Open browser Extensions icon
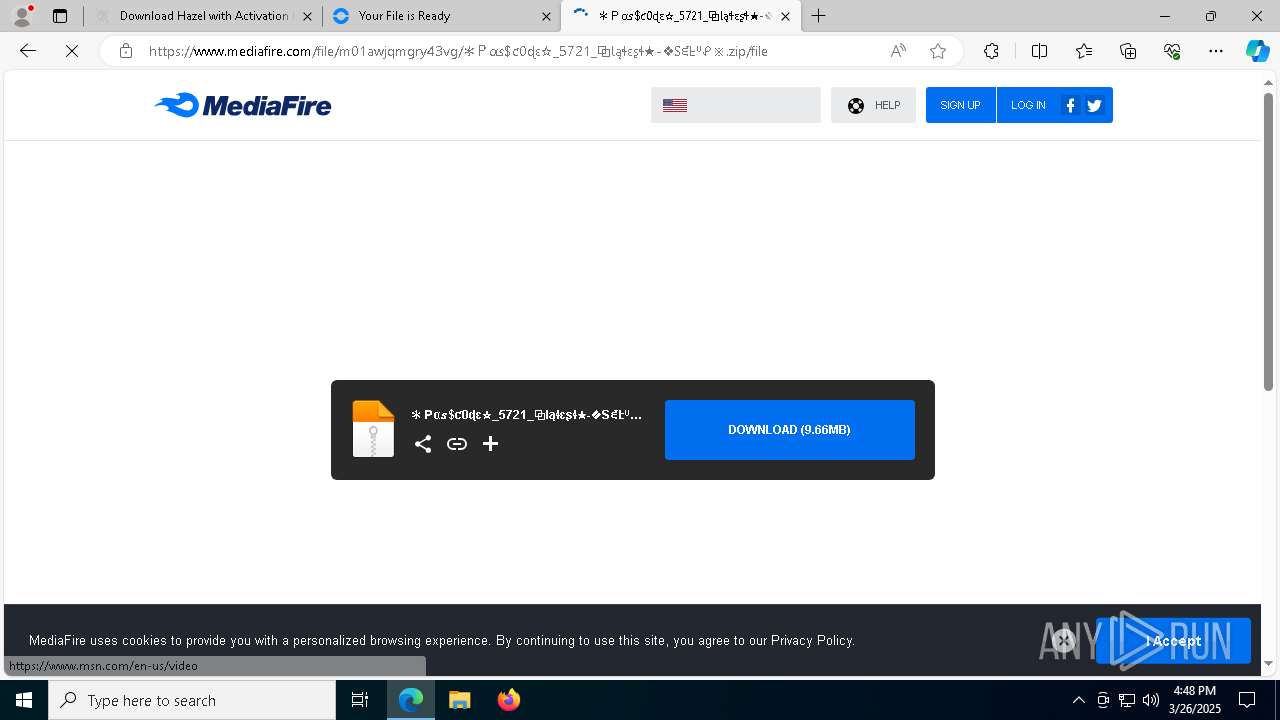Screen dimensions: 1280x720 click(x=991, y=51)
